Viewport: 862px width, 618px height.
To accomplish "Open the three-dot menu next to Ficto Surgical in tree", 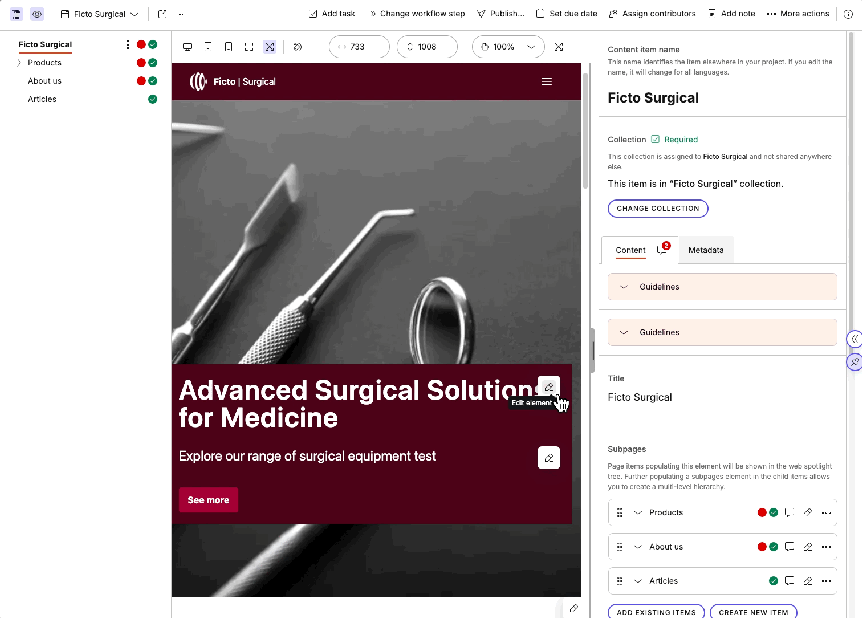I will [x=128, y=45].
